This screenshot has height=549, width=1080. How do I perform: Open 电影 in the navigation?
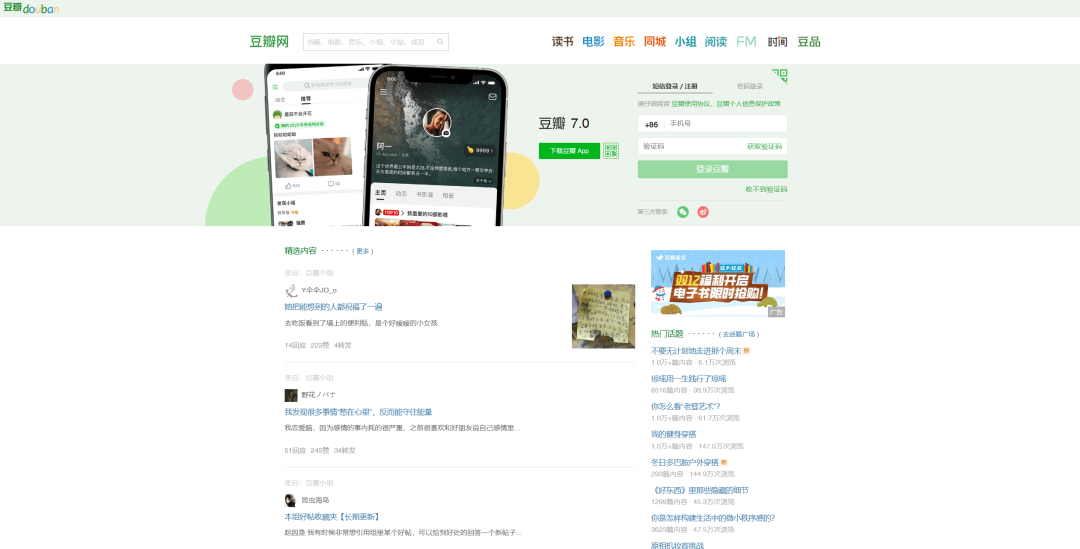[593, 42]
